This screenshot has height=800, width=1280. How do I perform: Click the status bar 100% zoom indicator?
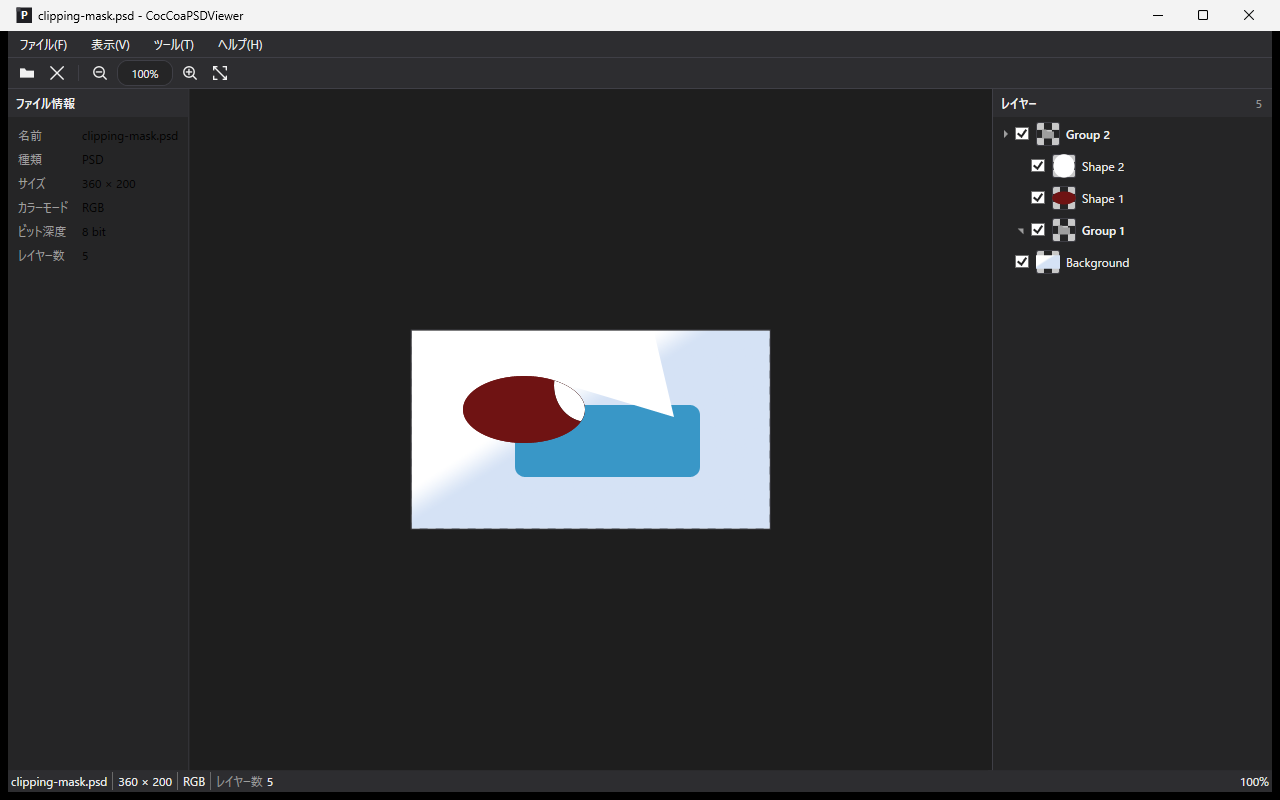click(1254, 782)
